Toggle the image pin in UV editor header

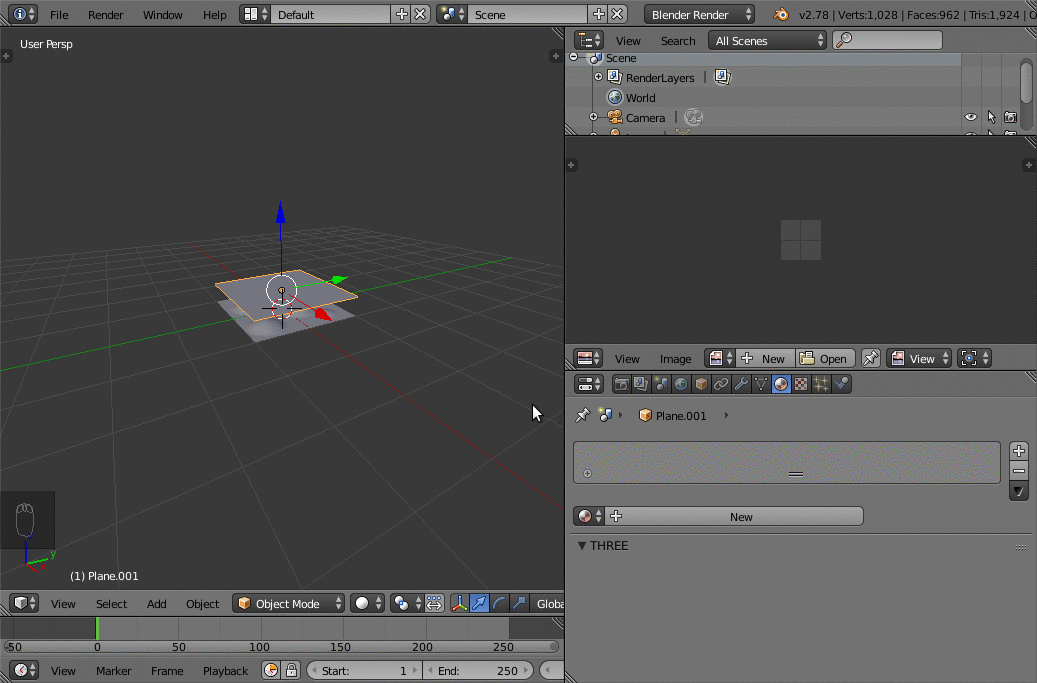coord(870,358)
